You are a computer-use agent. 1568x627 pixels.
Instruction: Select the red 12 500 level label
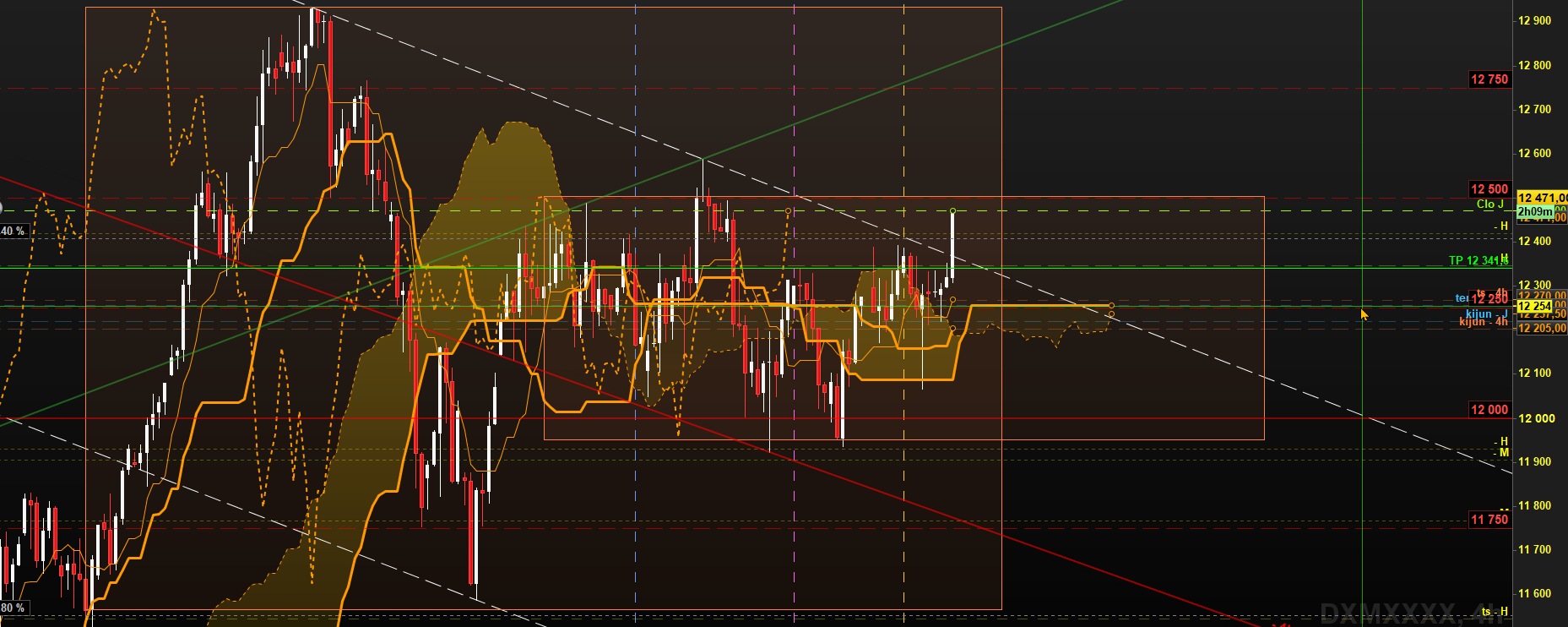(1489, 189)
